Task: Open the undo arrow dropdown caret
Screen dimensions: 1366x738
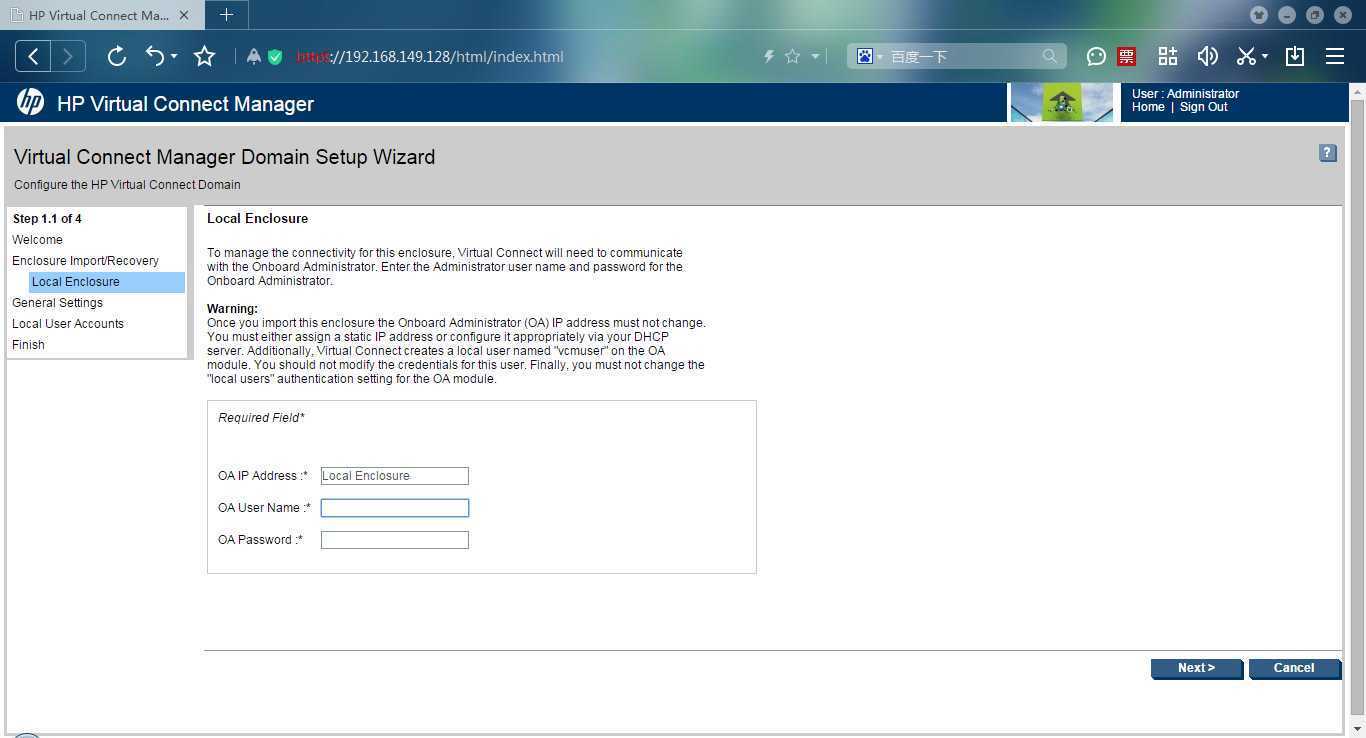Action: point(174,57)
